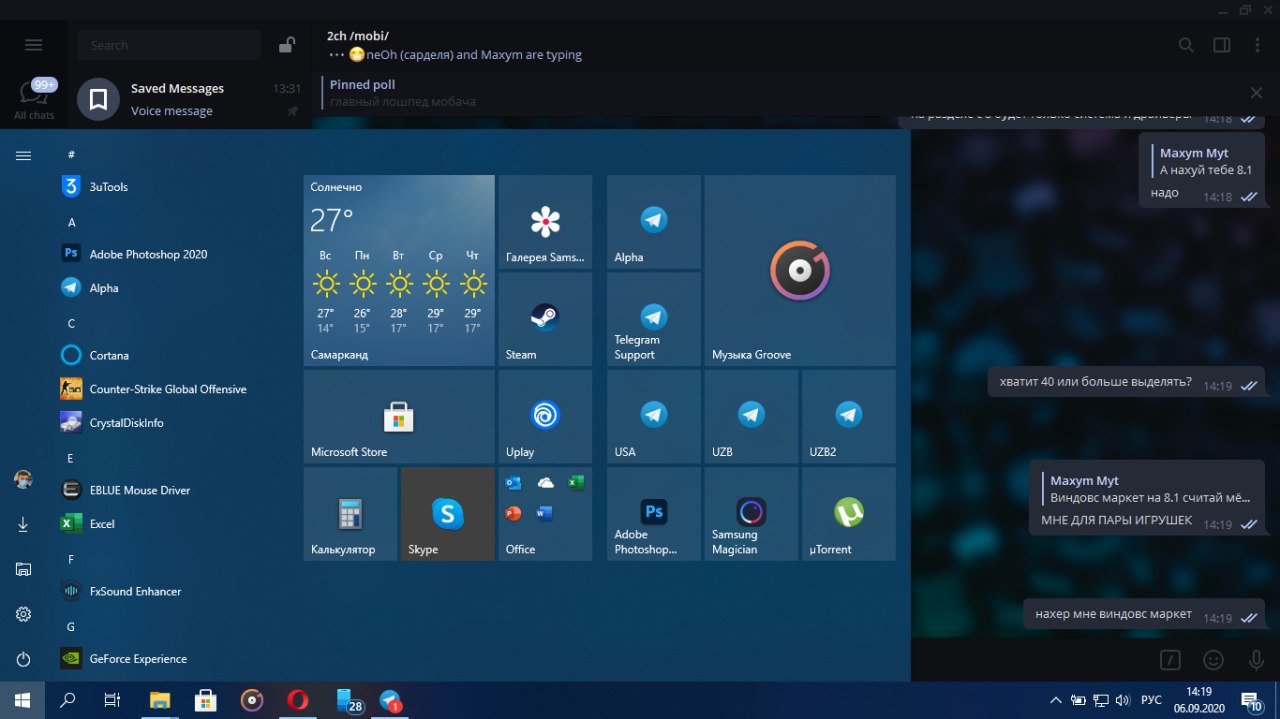Open Settings gear in the Start menu

point(23,614)
